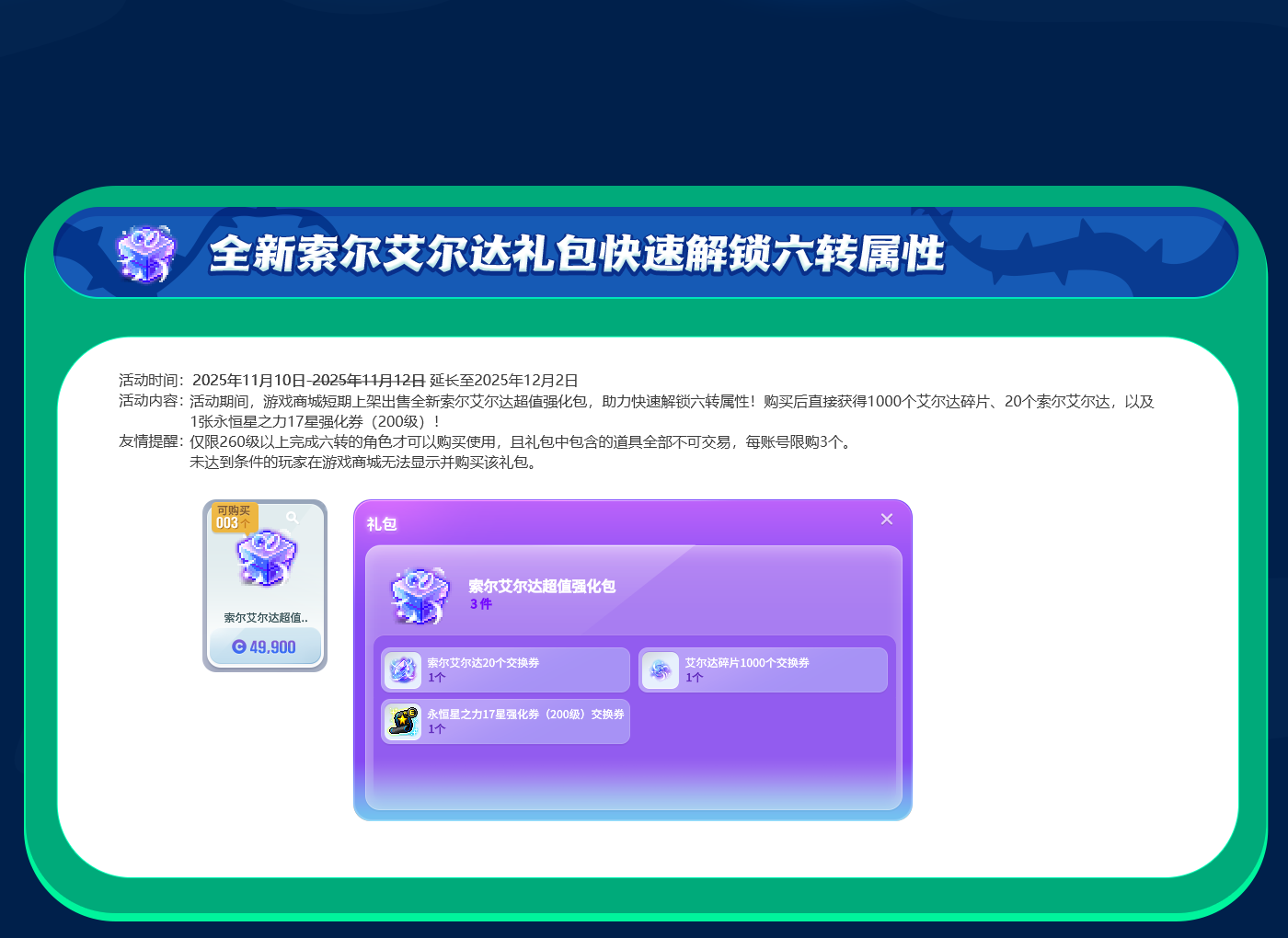Viewport: 1288px width, 938px height.
Task: Click the 艾尔达碎片1000个交换券 item icon
Action: click(x=660, y=670)
